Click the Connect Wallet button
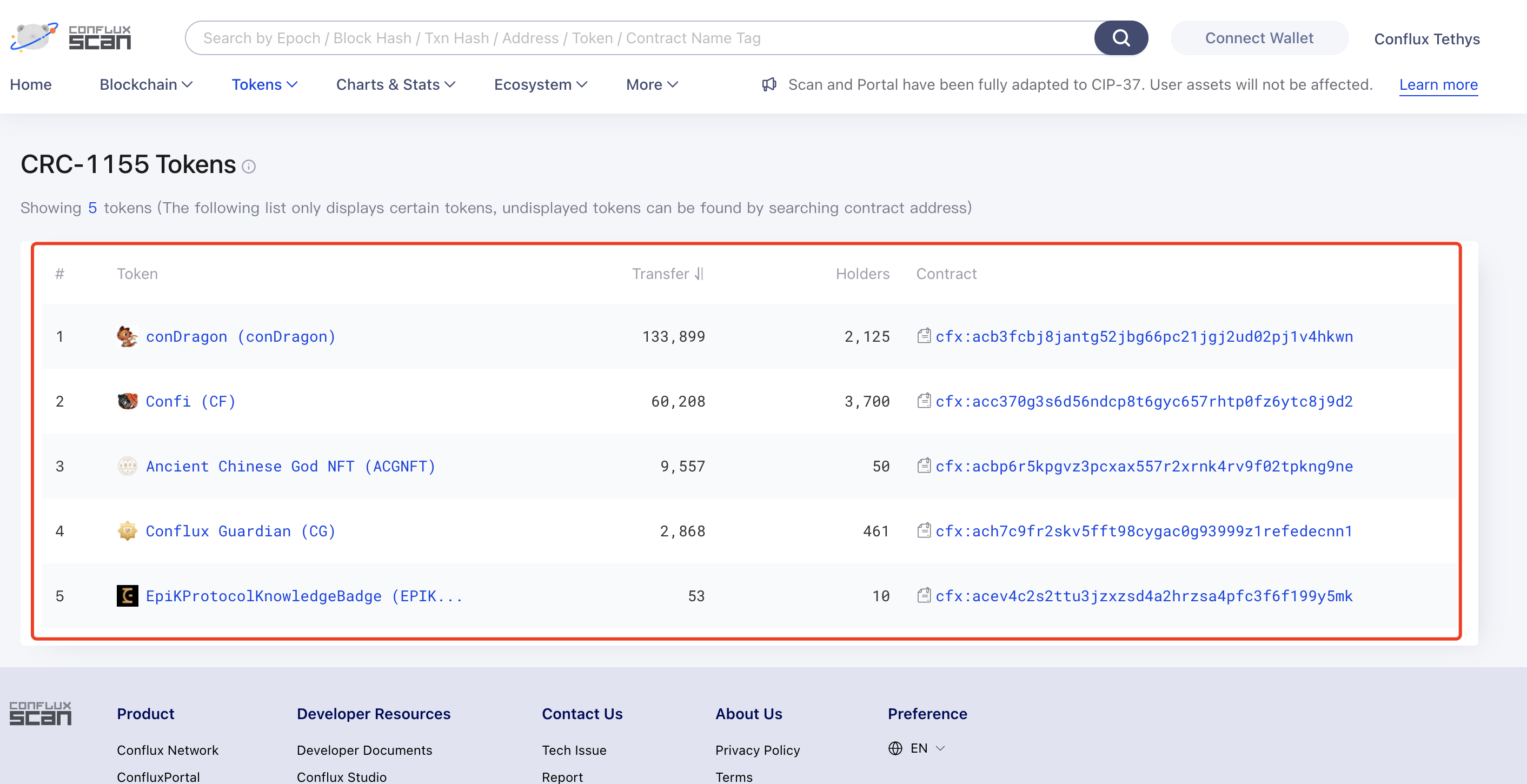The image size is (1527, 784). click(1259, 38)
